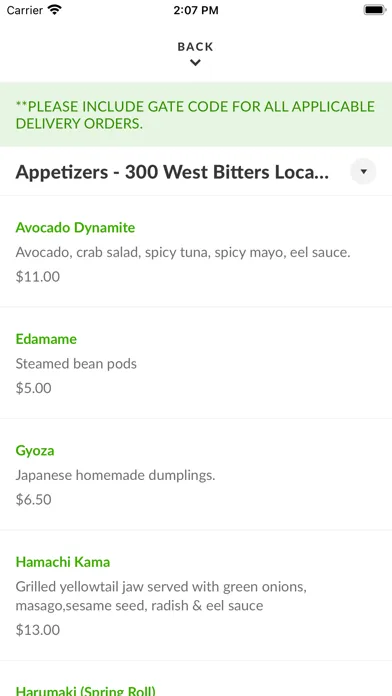Tap the $5.00 Edamame price
392x696 pixels.
(x=33, y=388)
